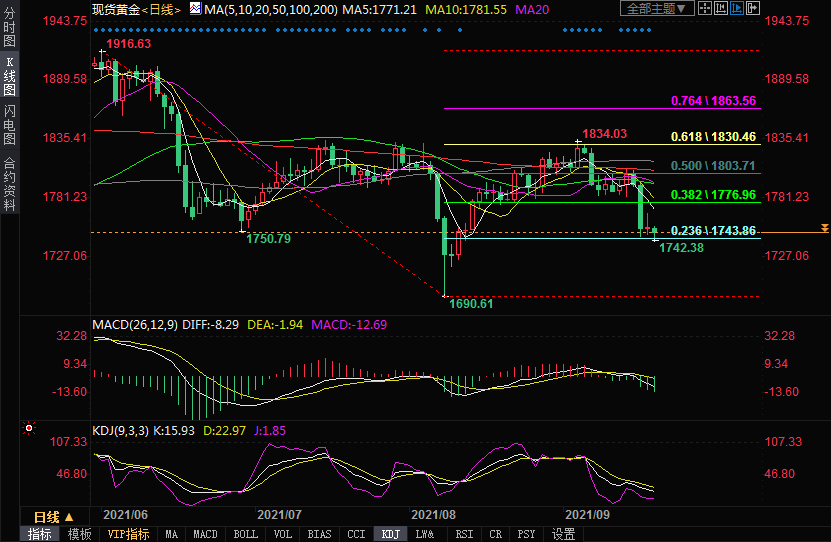
Task: Open 设置 in the bottom indicator bar
Action: 563,534
